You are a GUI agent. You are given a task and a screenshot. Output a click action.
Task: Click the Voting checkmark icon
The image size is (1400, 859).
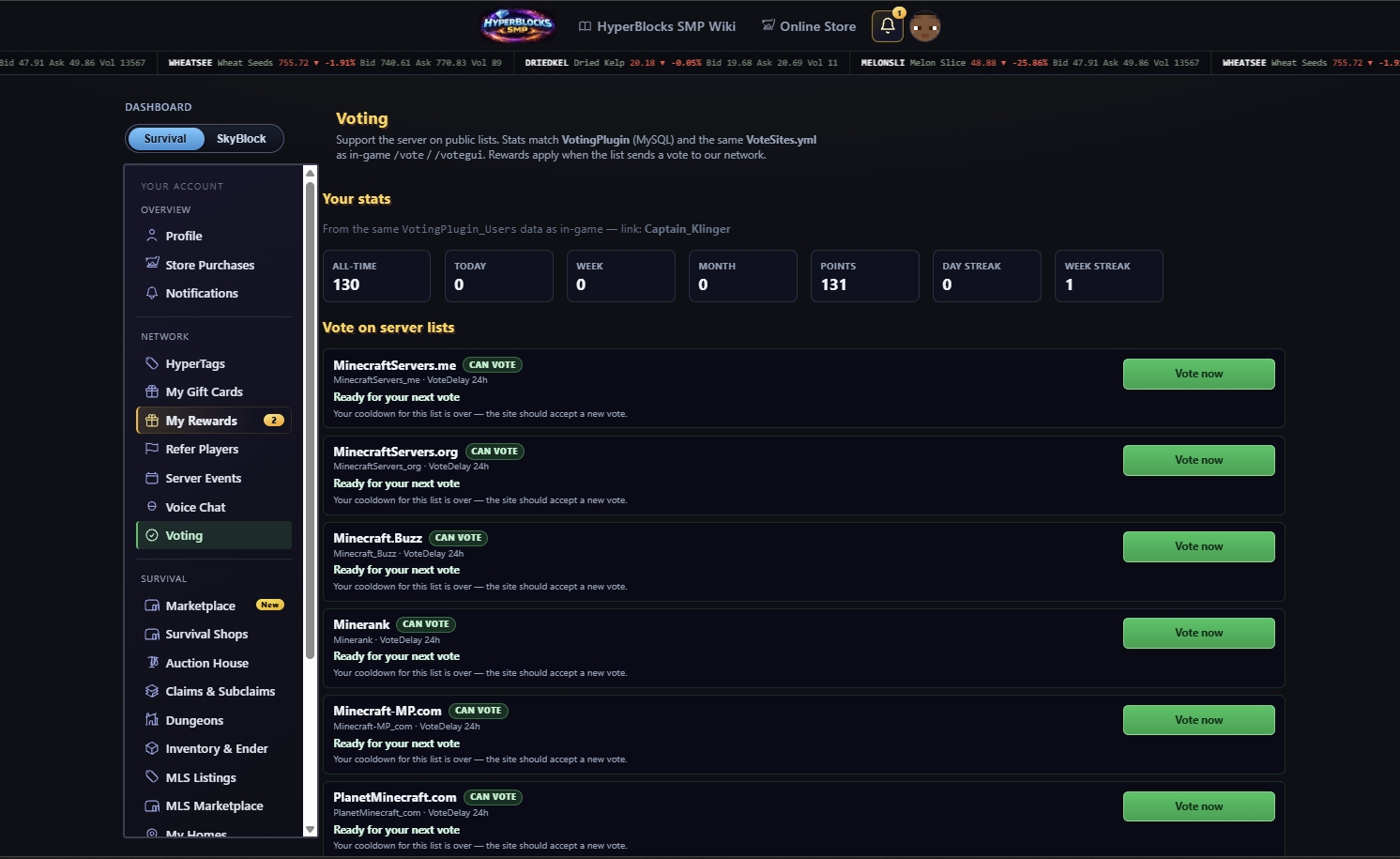pyautogui.click(x=152, y=535)
